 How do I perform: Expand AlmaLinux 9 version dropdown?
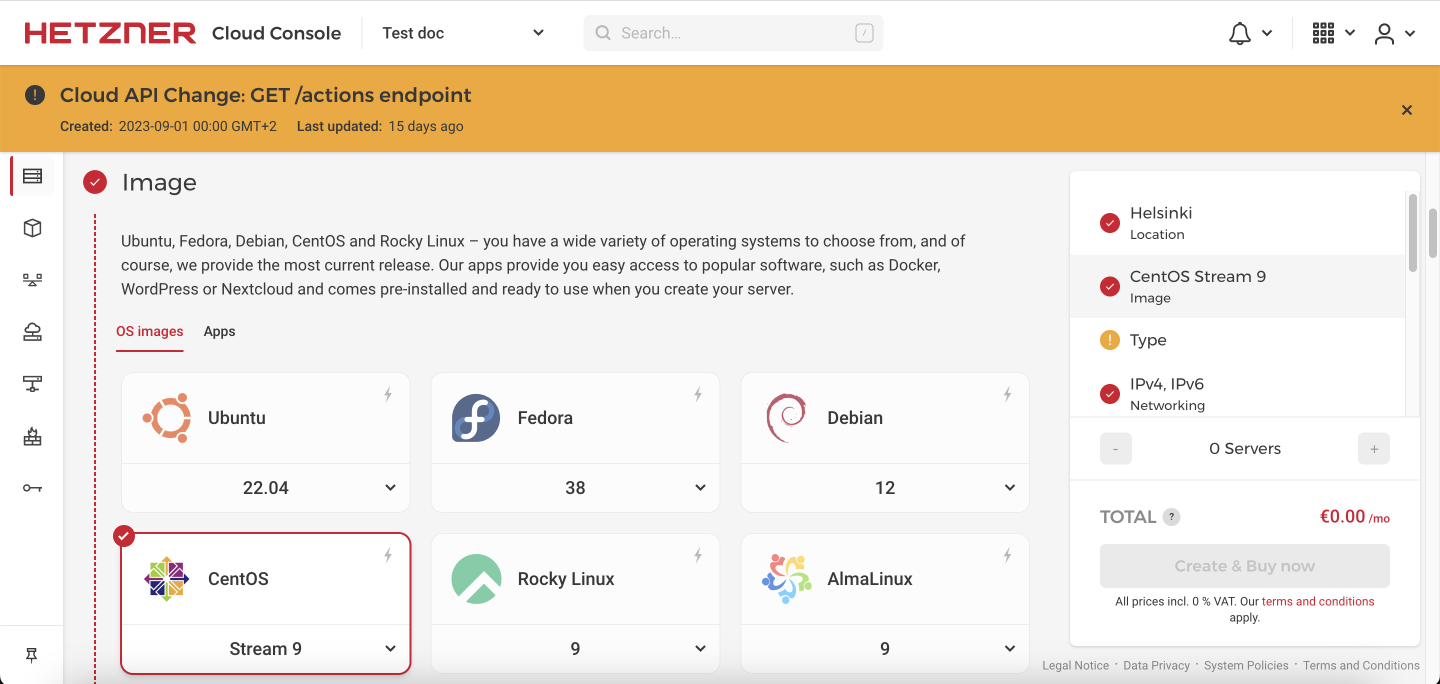885,649
